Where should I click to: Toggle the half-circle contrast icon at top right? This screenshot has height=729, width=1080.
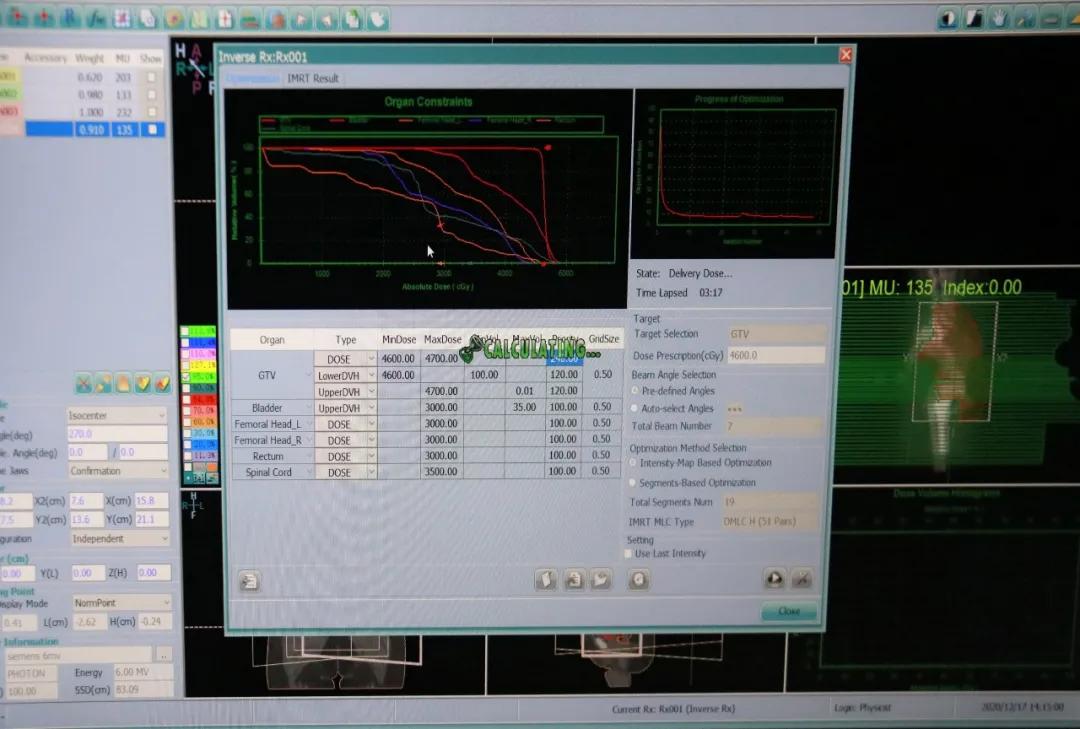948,19
